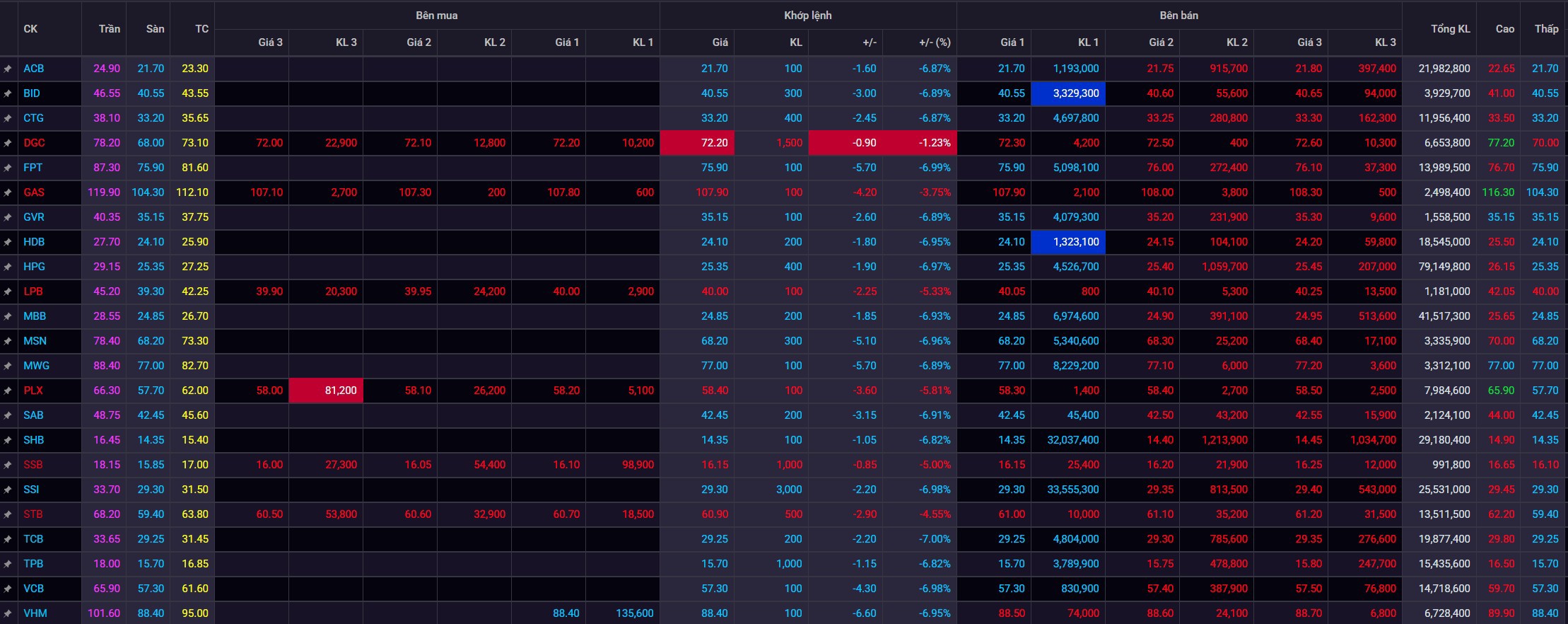This screenshot has height=624, width=1568.
Task: Pin the DGC stock row
Action: pyautogui.click(x=8, y=143)
